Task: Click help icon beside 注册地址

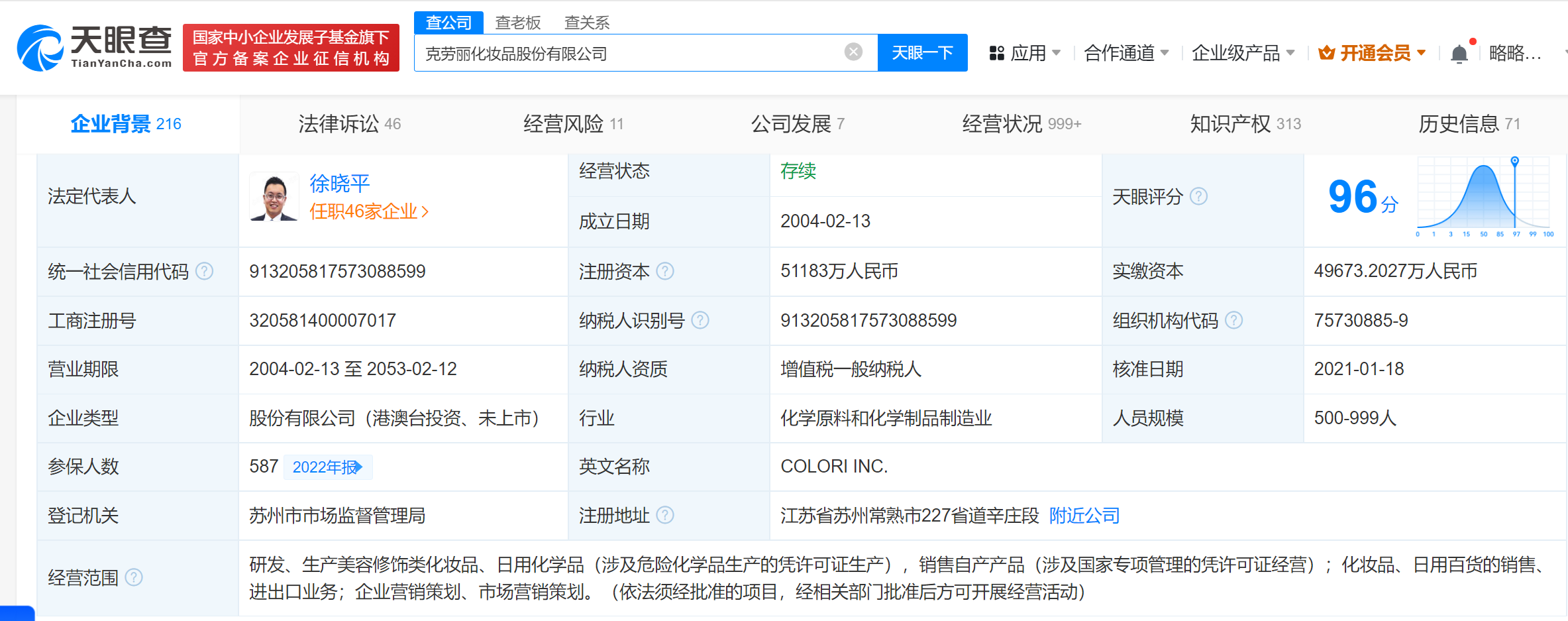Action: [665, 515]
